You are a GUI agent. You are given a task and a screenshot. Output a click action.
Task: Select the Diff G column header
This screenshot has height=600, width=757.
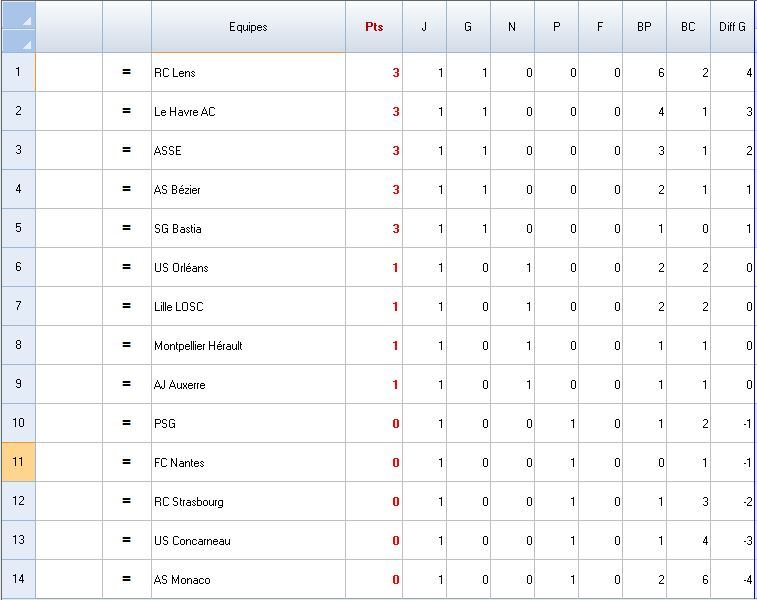[732, 27]
